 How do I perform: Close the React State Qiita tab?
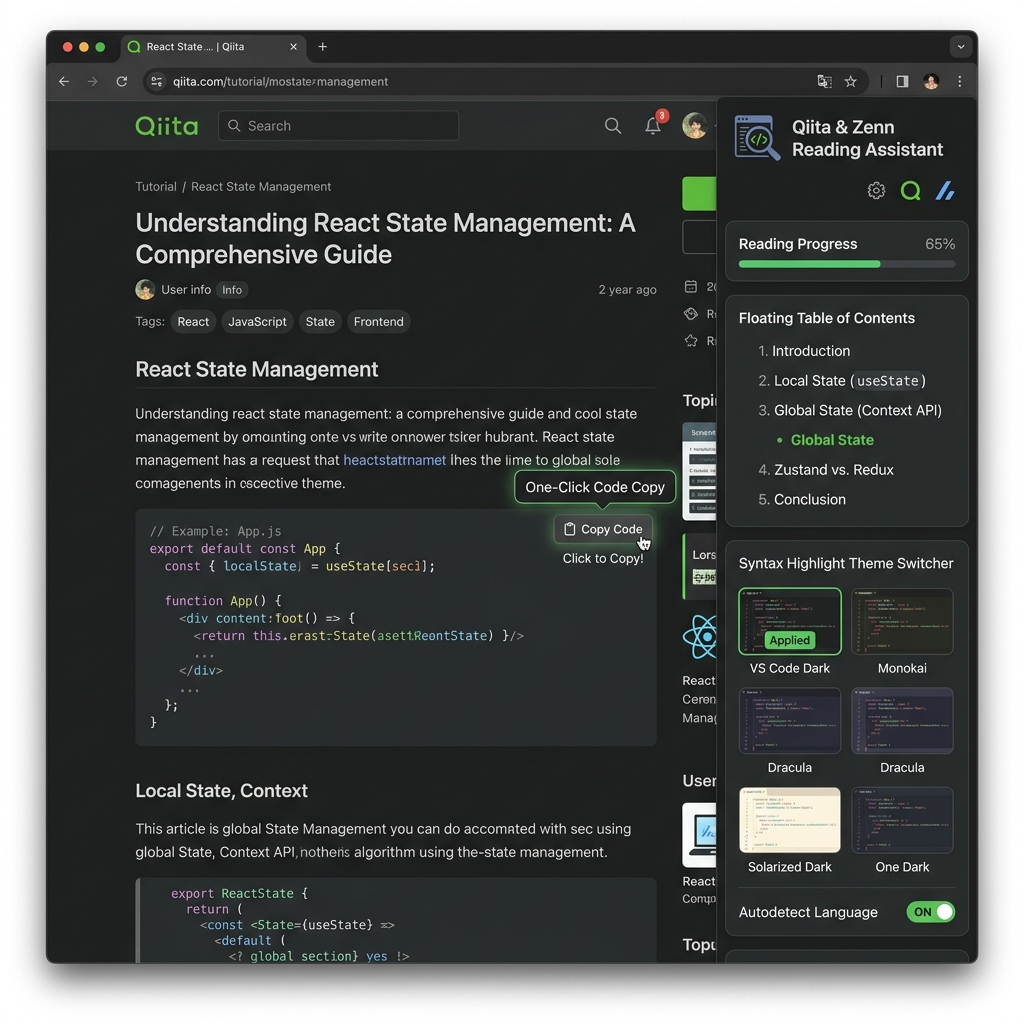pyautogui.click(x=293, y=47)
